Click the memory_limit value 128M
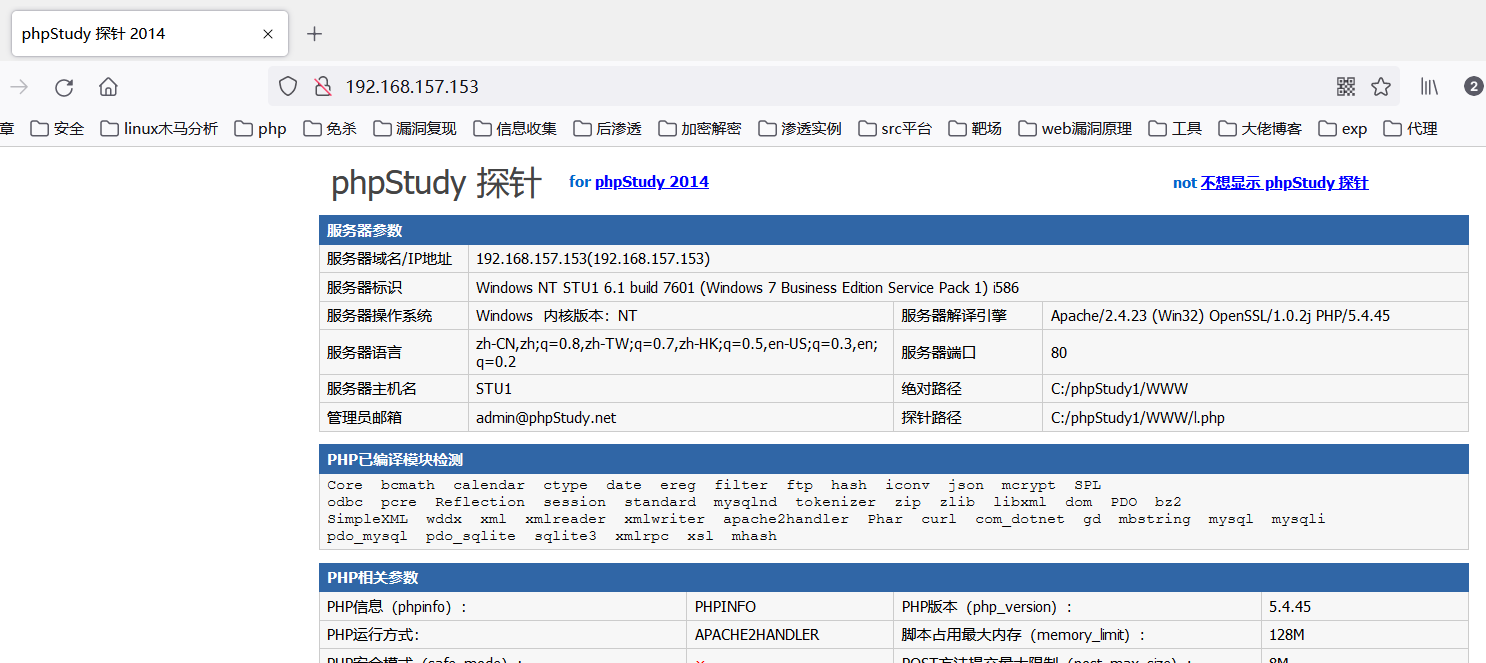 (1287, 635)
